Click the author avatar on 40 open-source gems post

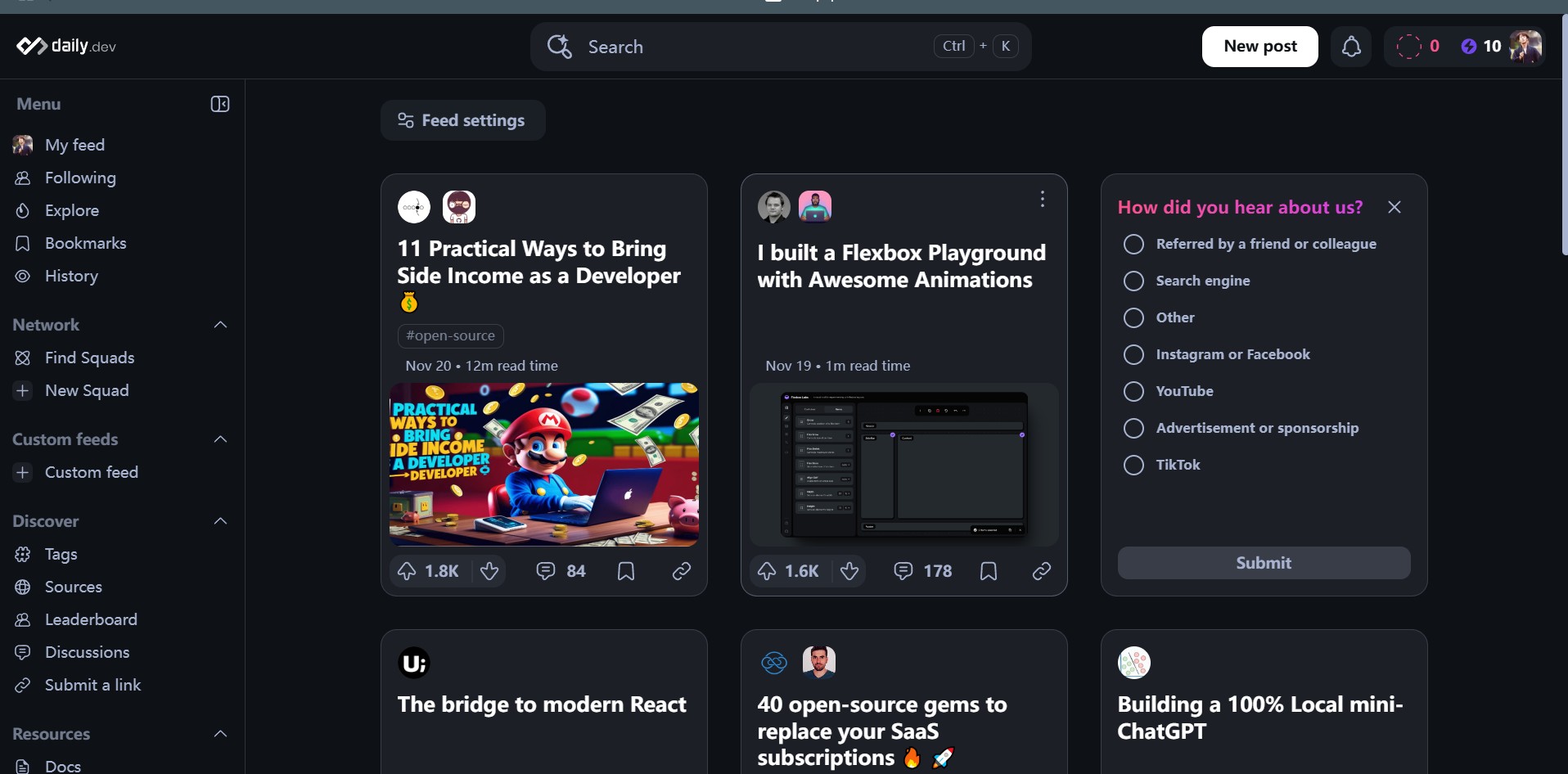[819, 663]
